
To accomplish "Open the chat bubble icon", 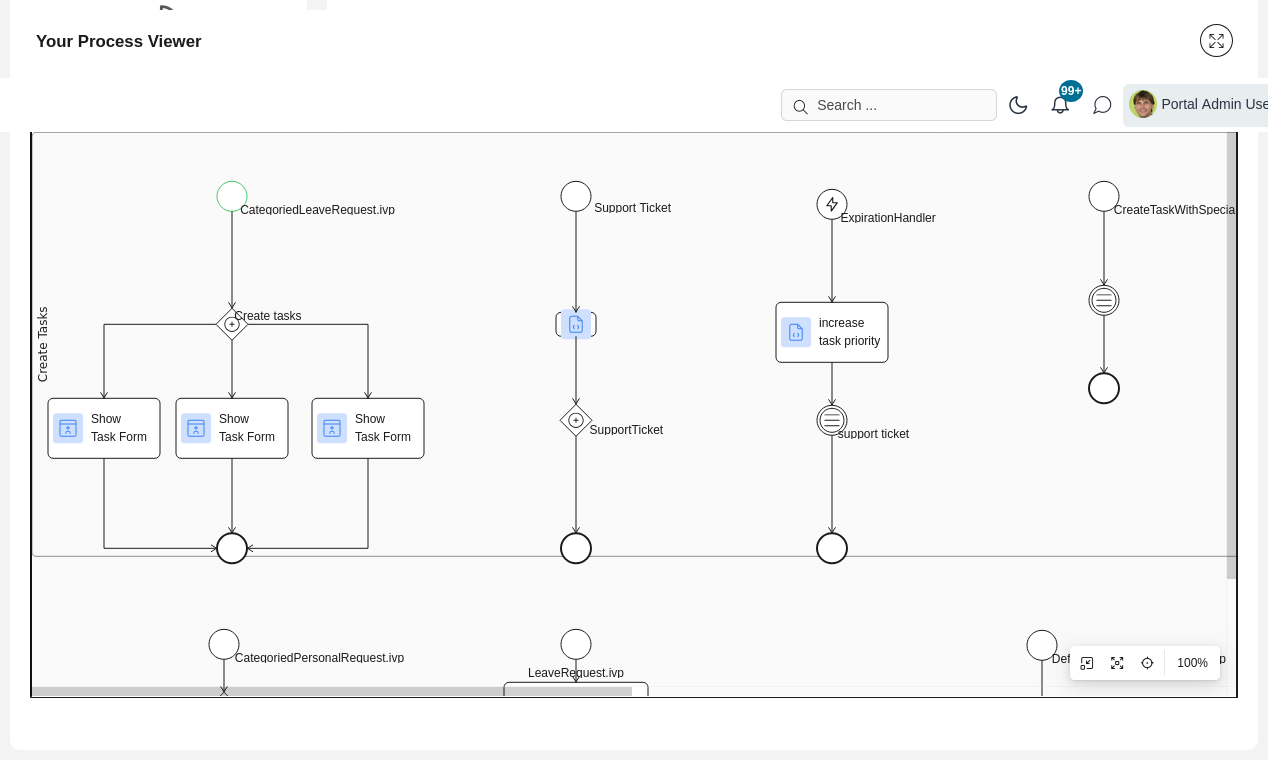I will [x=1102, y=105].
